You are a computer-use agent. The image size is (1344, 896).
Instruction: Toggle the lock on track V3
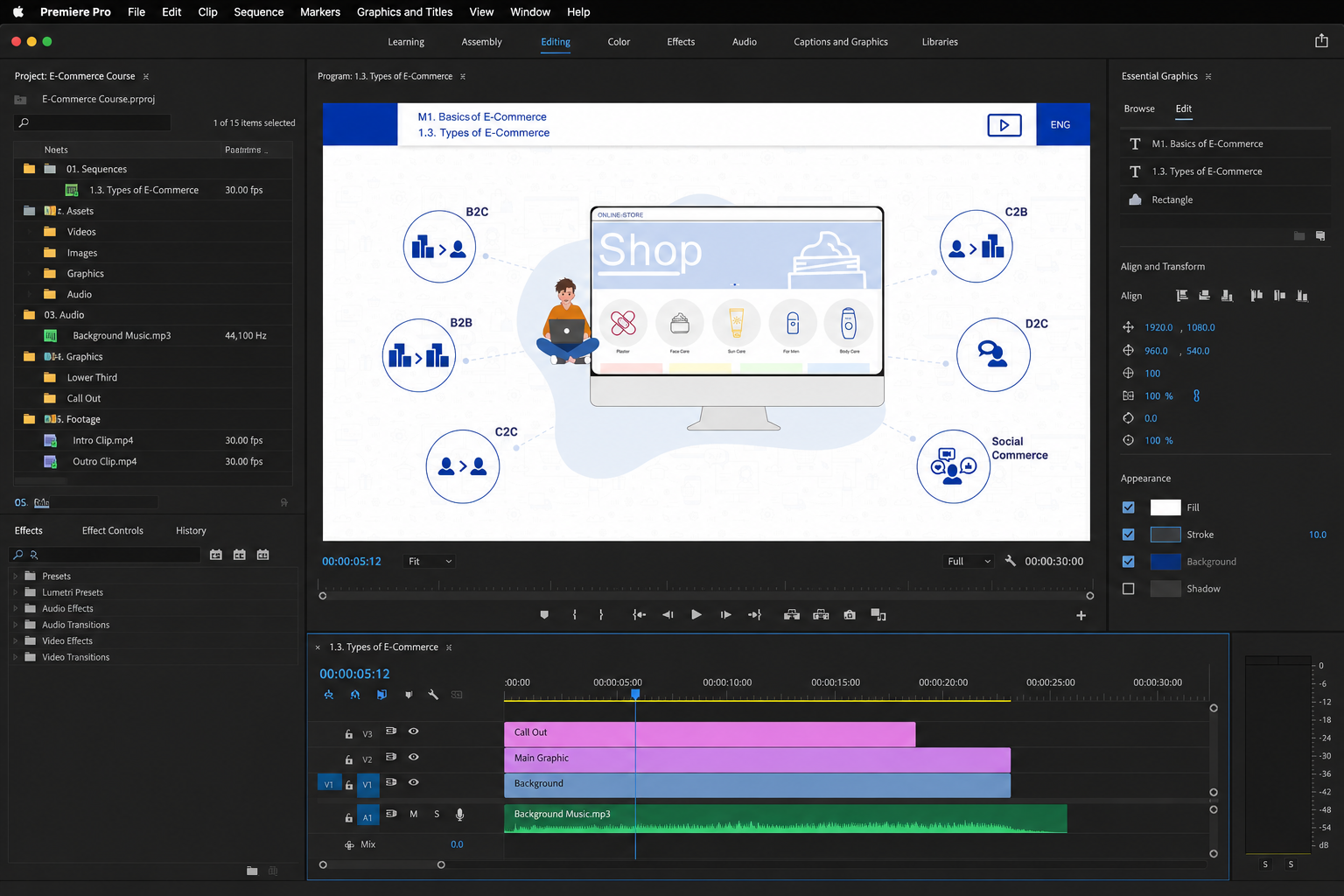tap(349, 734)
